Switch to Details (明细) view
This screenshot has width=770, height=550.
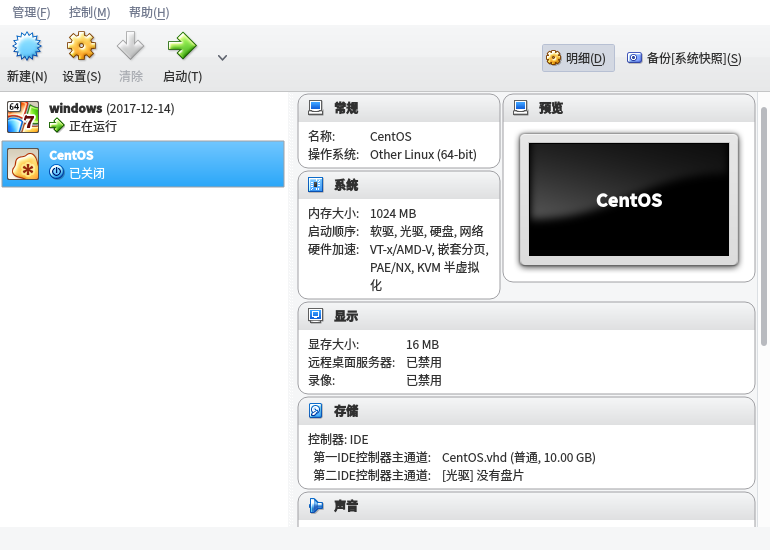(x=578, y=58)
